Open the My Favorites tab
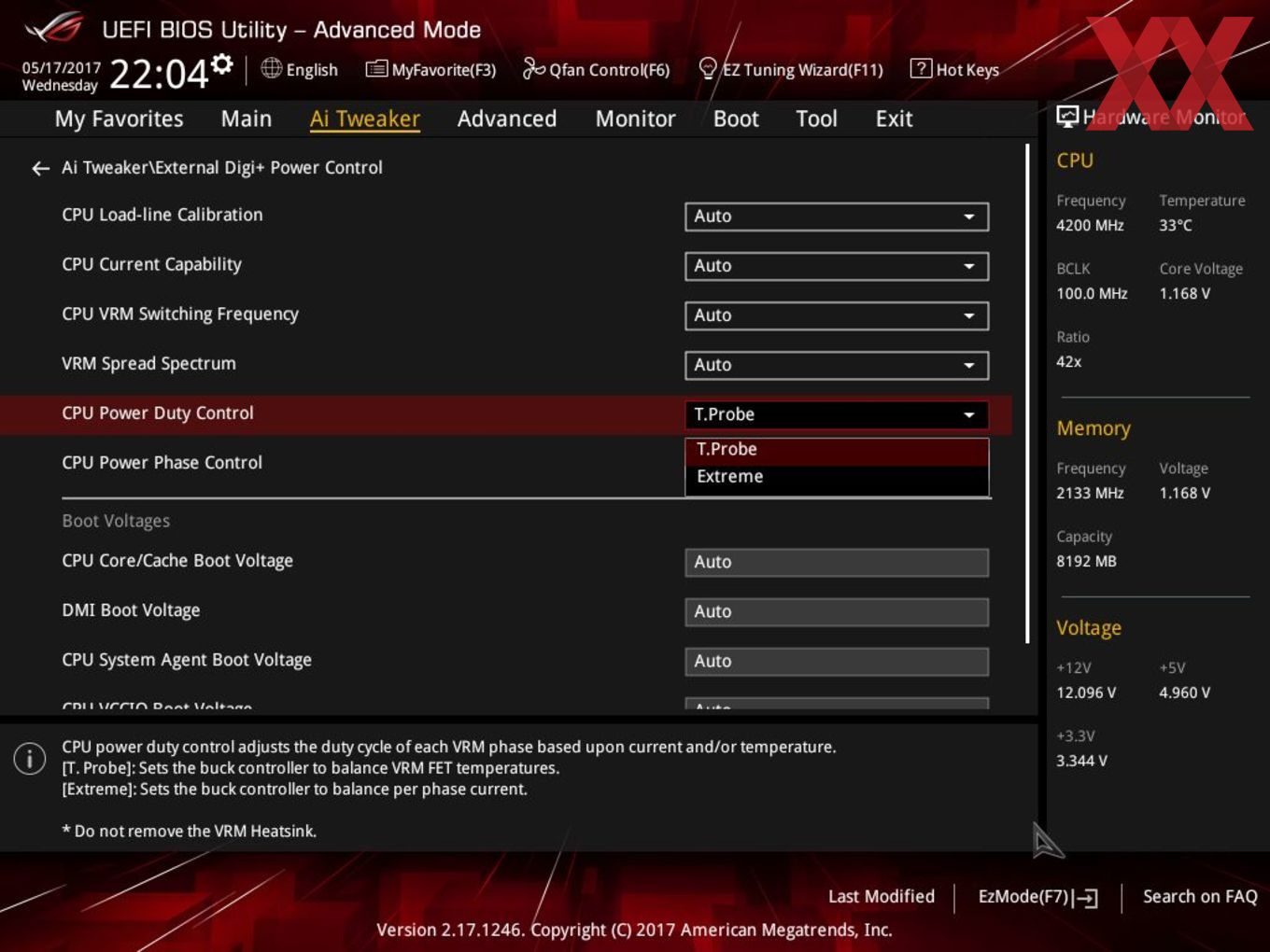This screenshot has height=952, width=1270. pos(119,119)
